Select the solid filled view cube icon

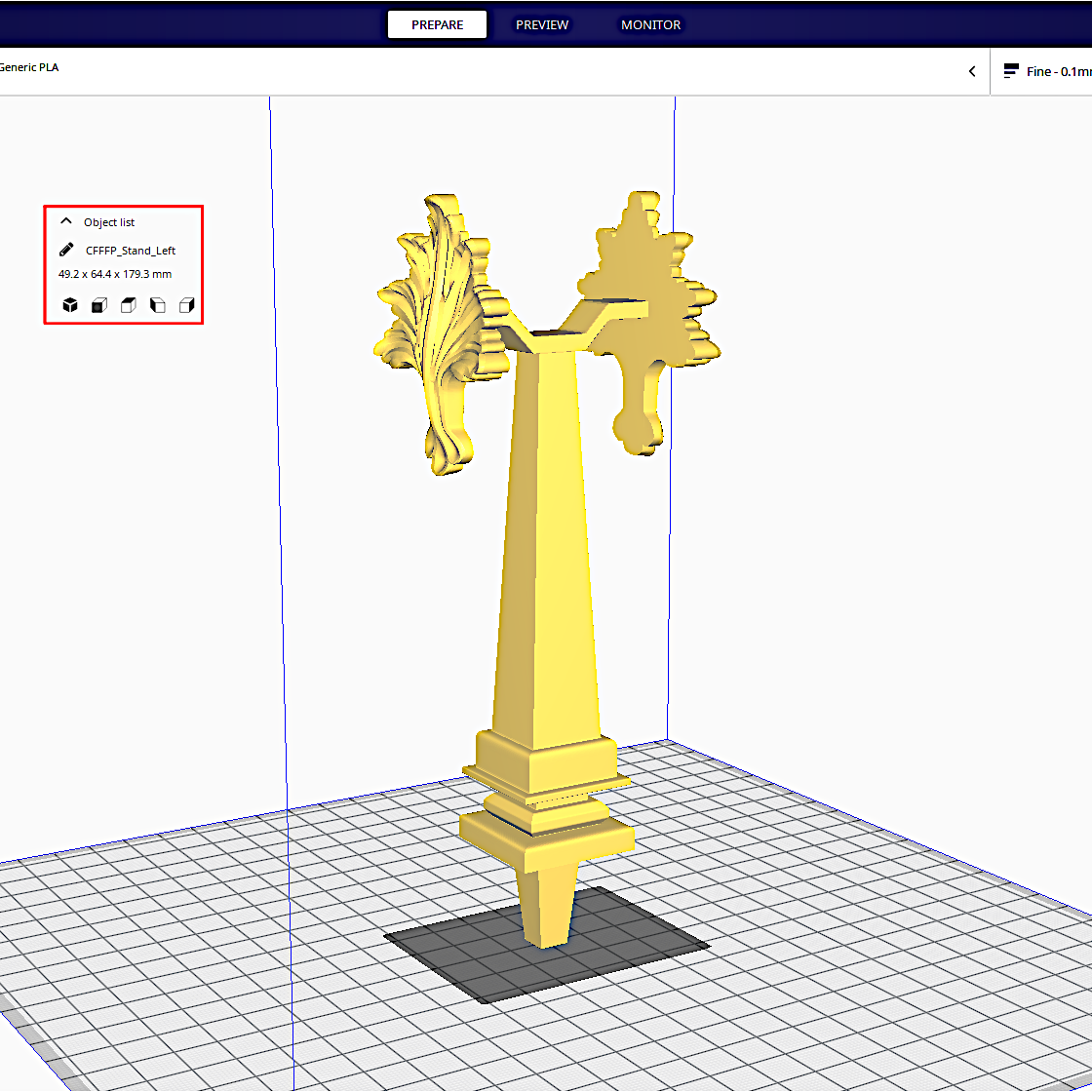tap(70, 304)
